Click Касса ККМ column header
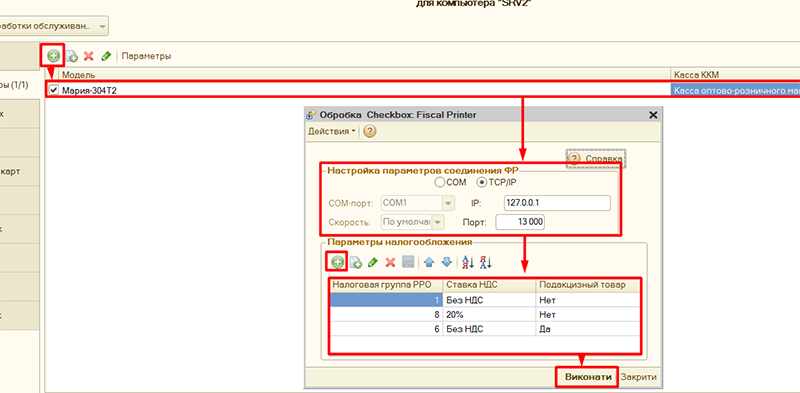Screen dimensions: 800x393 pyautogui.click(x=735, y=75)
